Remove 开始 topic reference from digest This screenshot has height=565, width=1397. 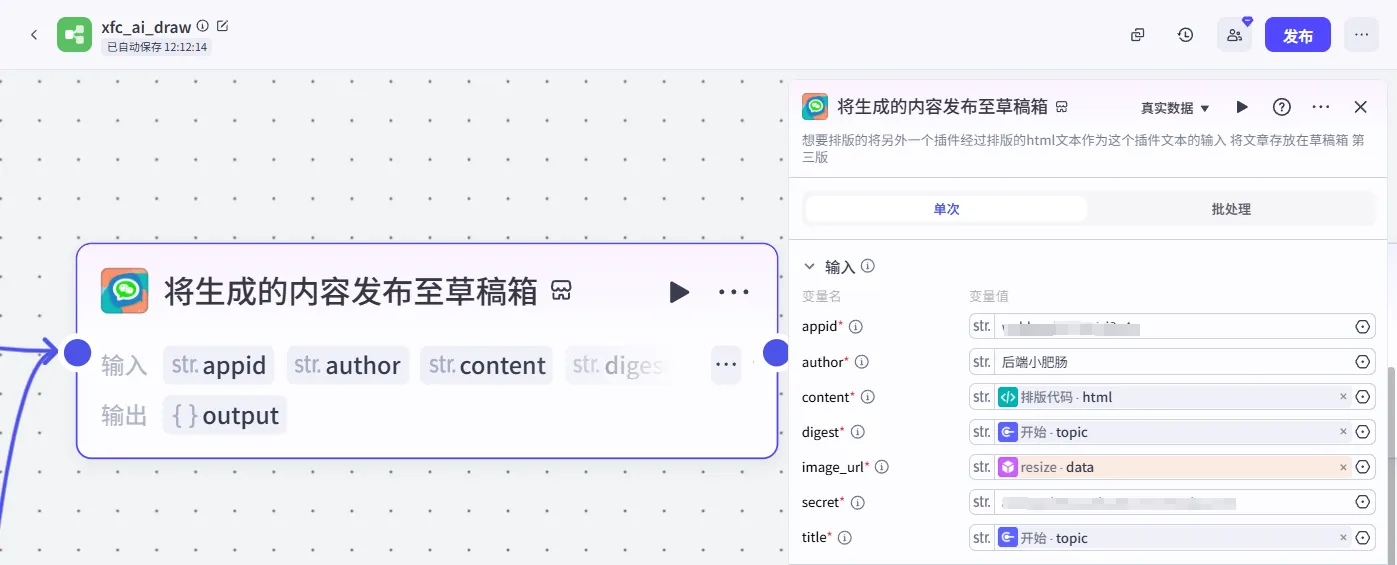coord(1343,432)
